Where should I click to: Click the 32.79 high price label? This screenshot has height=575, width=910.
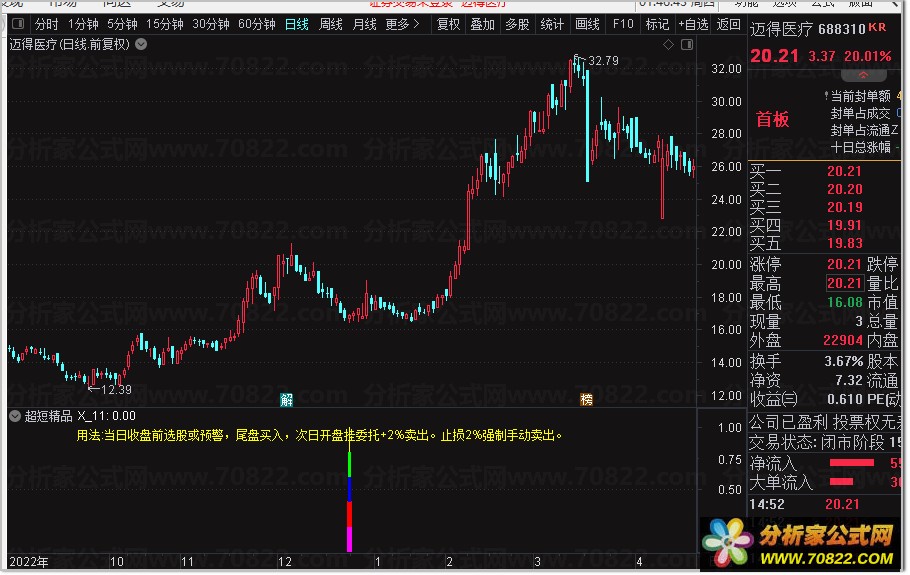click(604, 60)
